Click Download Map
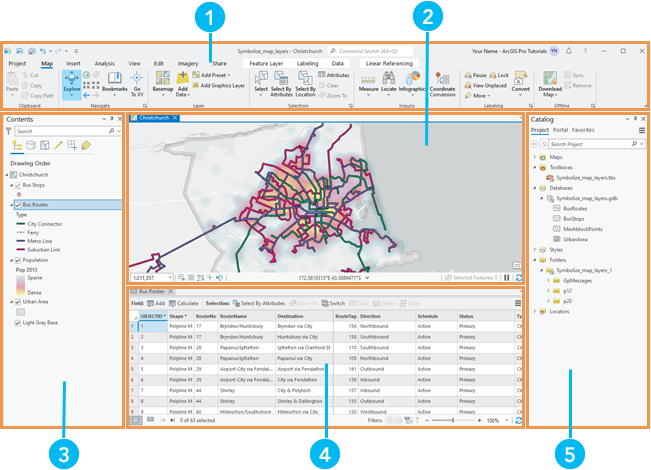Screen dimensions: 651x470 point(550,84)
